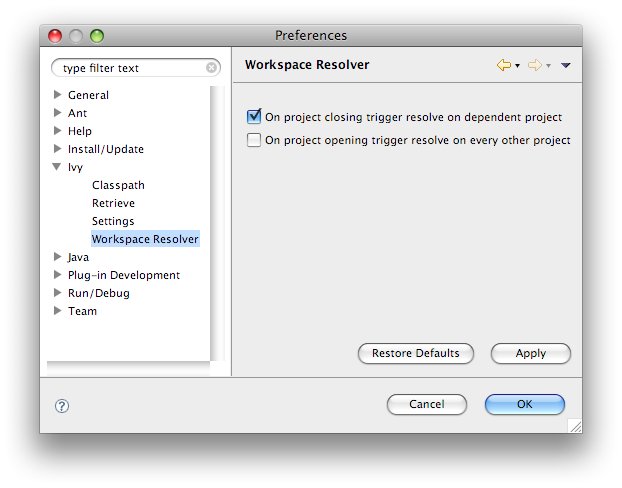Select Settings under Ivy
Screen dimensions: 622x488
pyautogui.click(x=113, y=221)
